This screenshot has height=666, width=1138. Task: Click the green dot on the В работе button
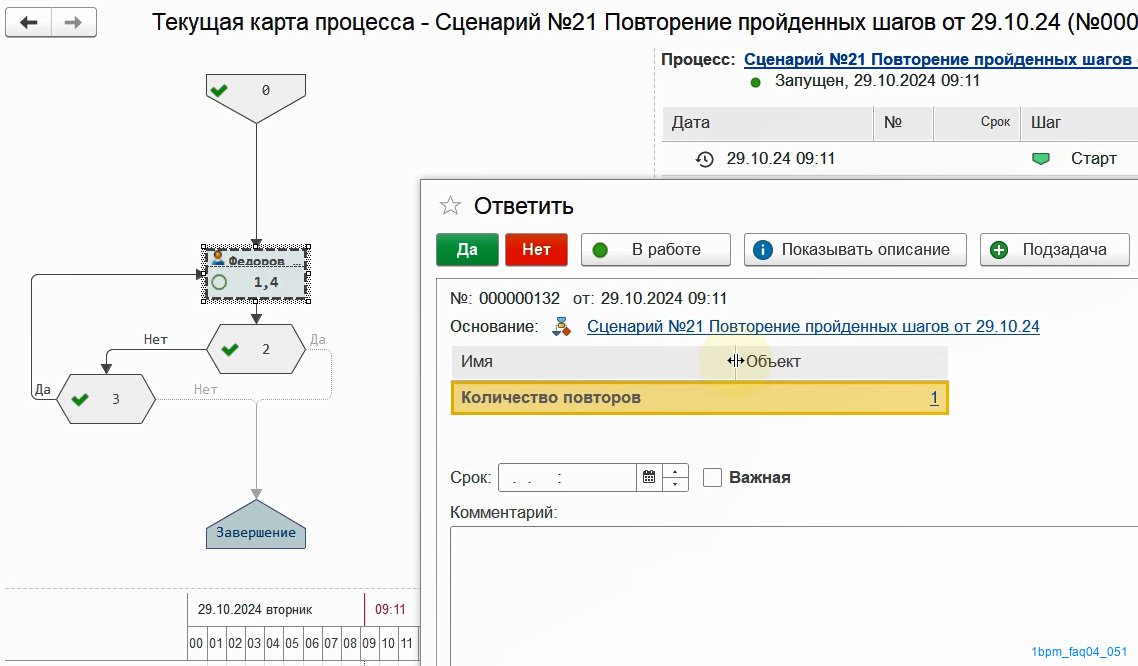[600, 250]
